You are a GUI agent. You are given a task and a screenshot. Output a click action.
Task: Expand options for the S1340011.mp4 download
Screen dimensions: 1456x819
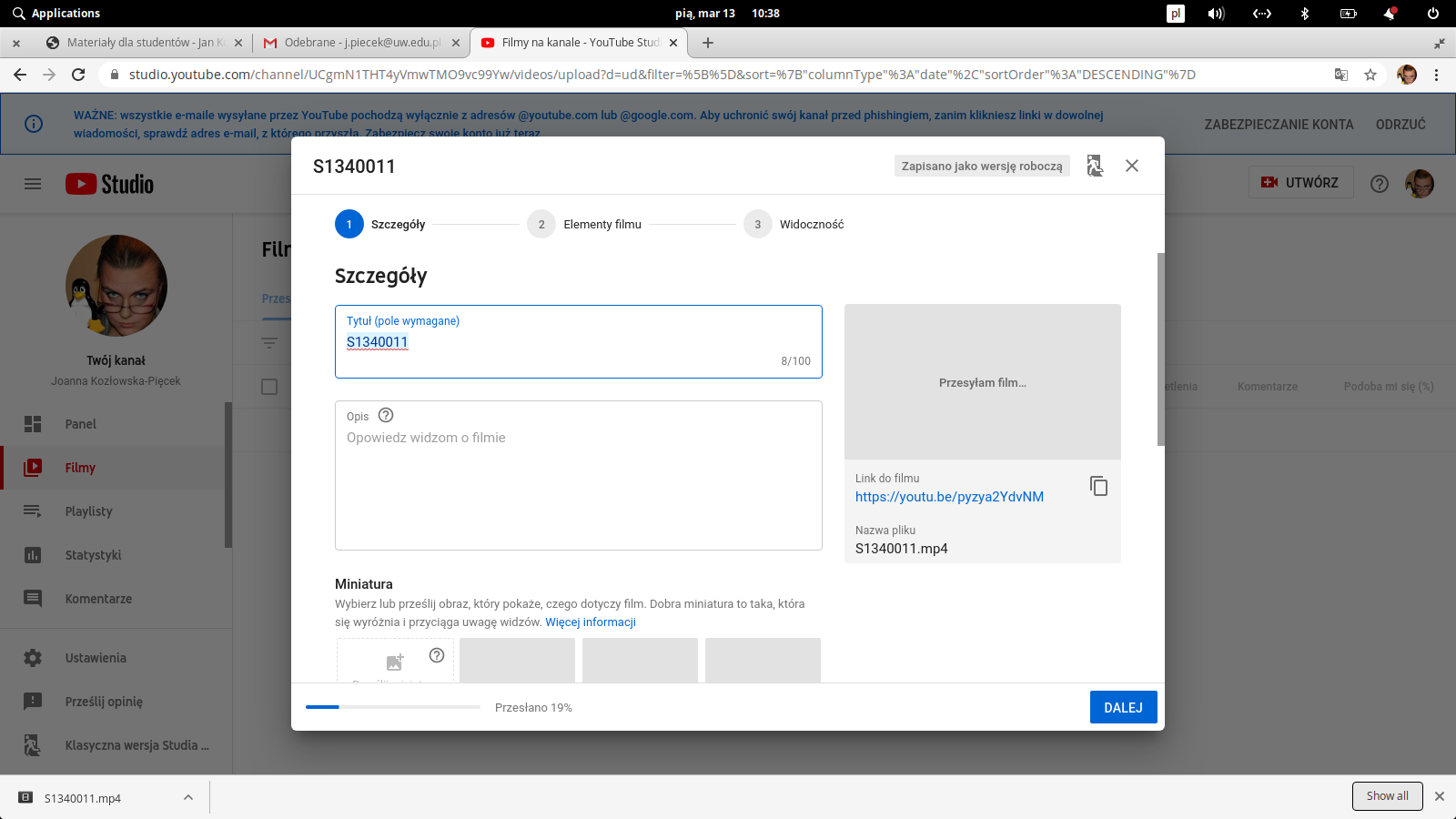188,798
